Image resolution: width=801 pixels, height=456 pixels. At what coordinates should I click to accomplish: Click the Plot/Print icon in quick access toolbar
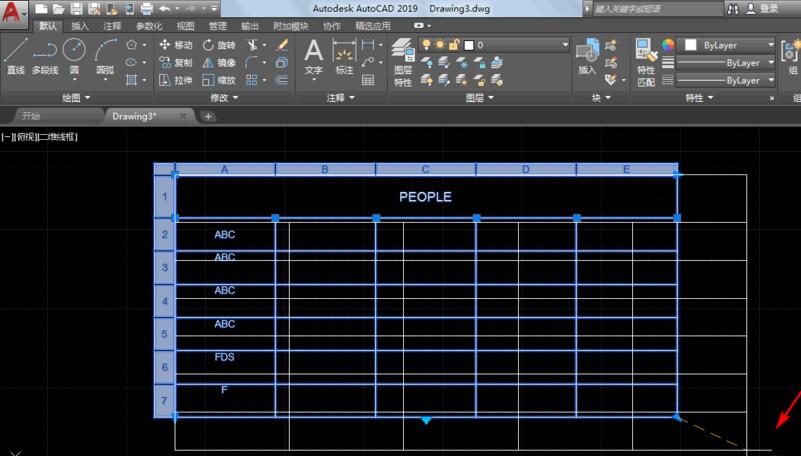(x=147, y=9)
